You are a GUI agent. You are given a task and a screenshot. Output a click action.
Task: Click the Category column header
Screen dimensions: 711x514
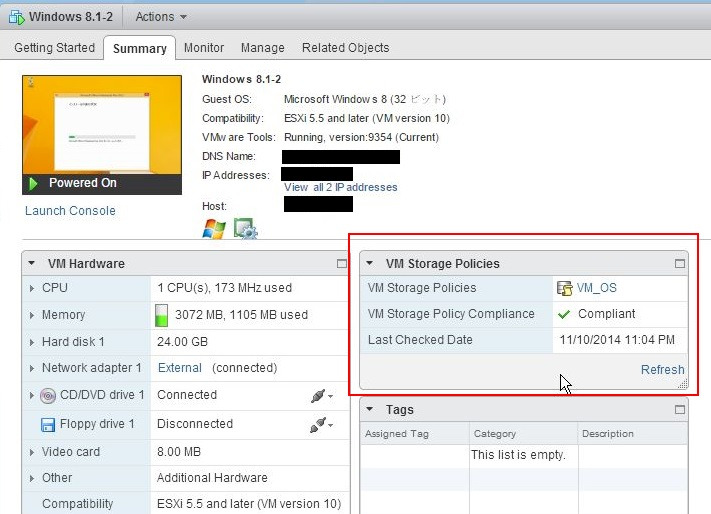pyautogui.click(x=524, y=434)
